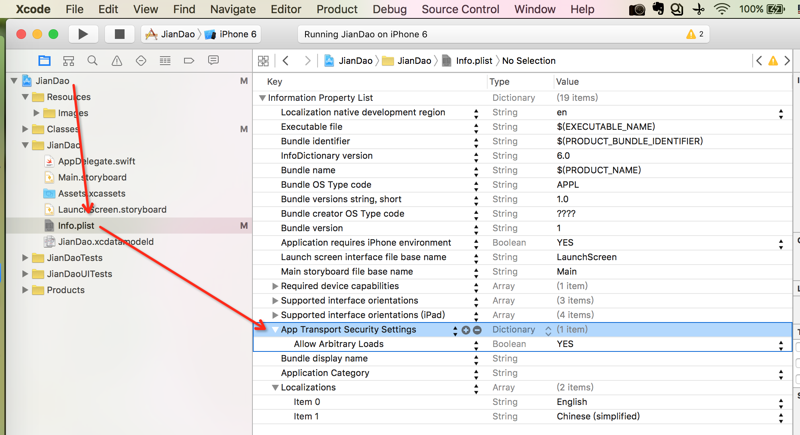Image resolution: width=800 pixels, height=435 pixels.
Task: Collapse the Resources folder
Action: [x=25, y=96]
